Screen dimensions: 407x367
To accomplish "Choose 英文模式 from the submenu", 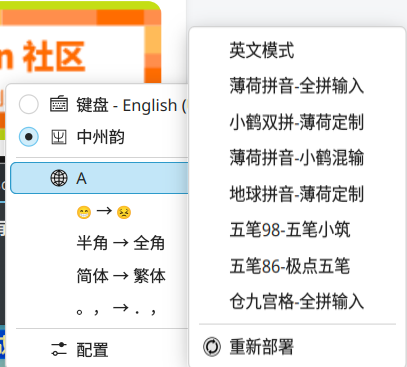I will click(x=262, y=50).
